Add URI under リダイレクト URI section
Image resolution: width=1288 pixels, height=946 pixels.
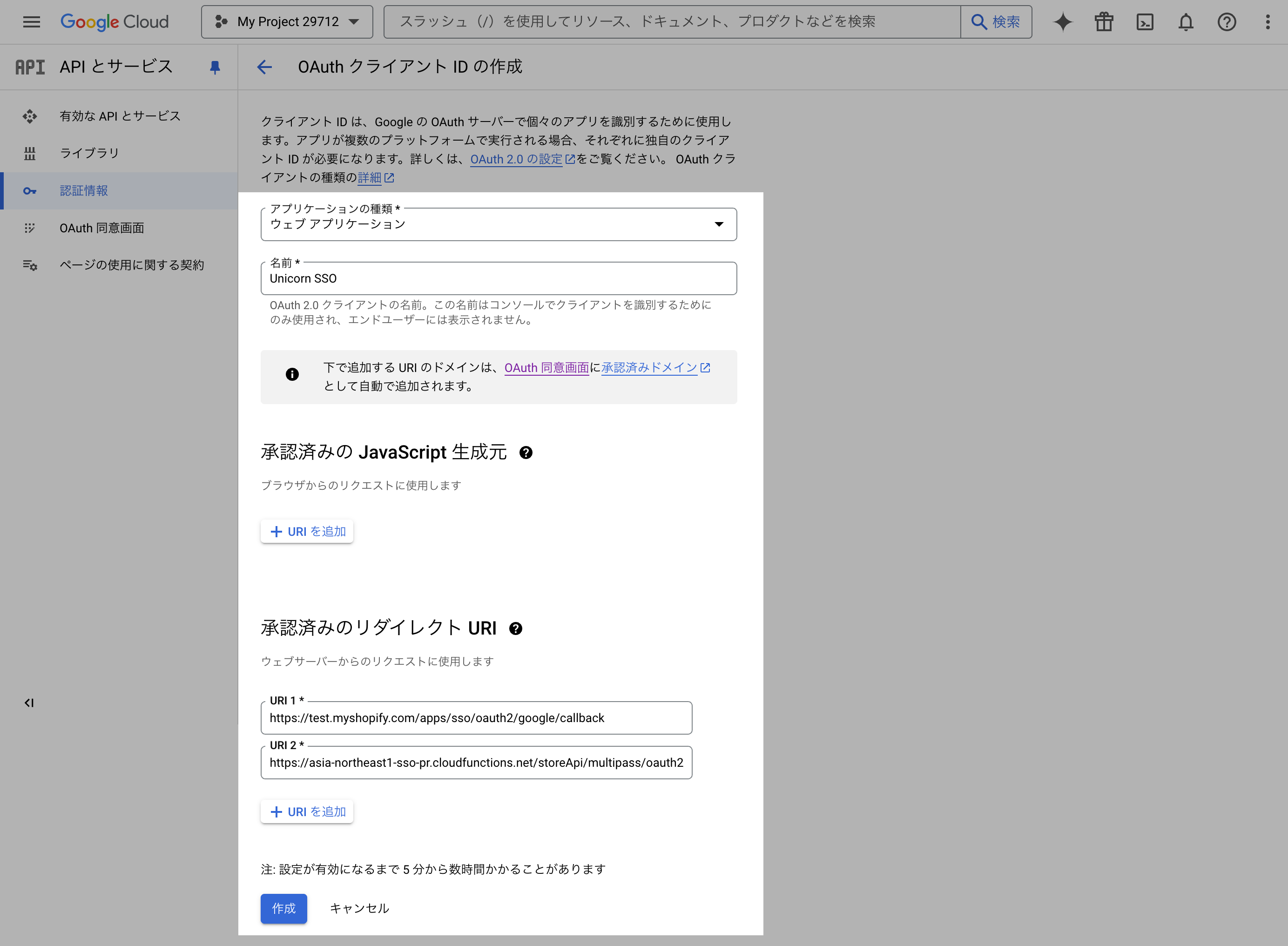[307, 811]
